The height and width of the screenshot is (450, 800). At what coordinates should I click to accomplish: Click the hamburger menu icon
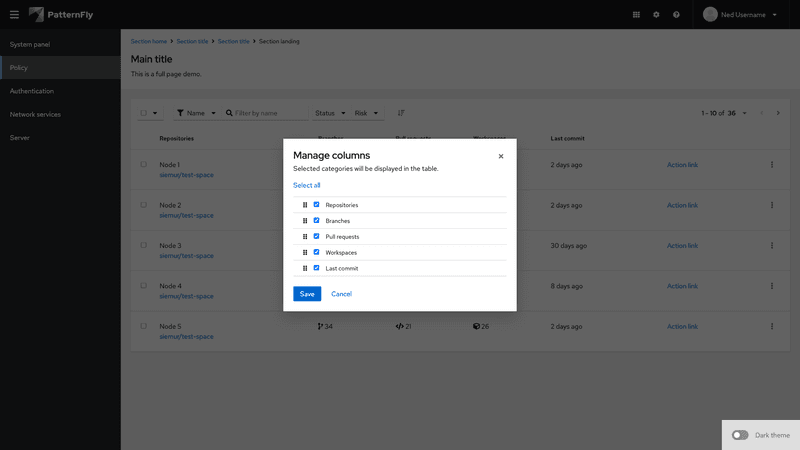[14, 14]
